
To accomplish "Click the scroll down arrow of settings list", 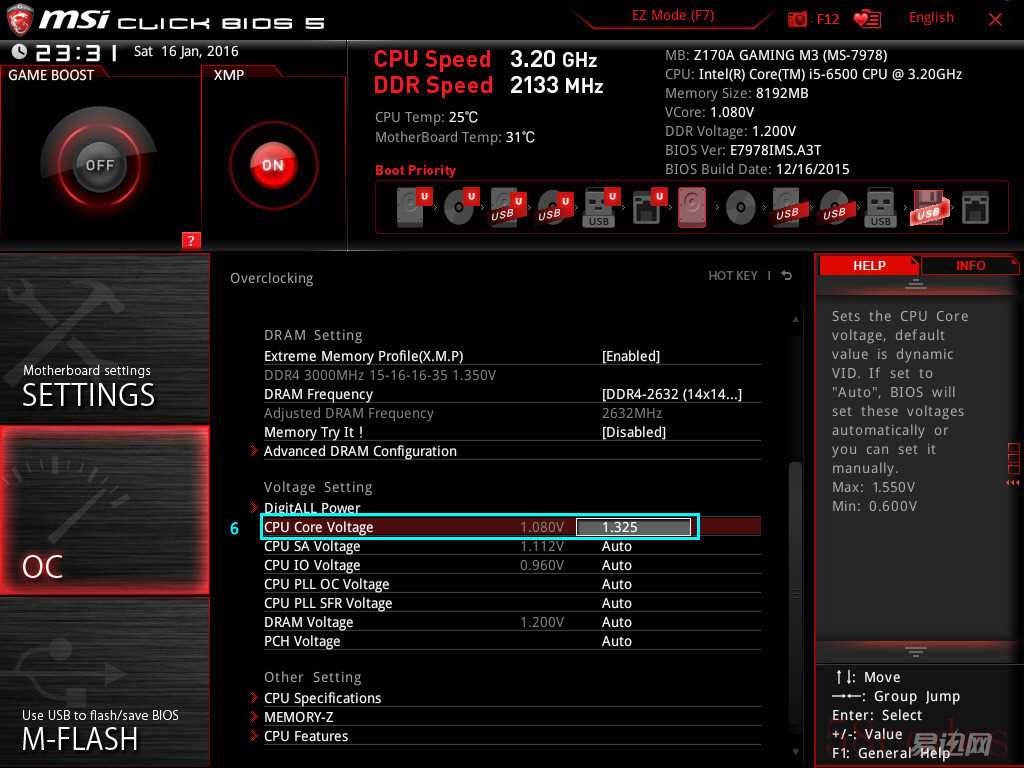I will coord(795,752).
